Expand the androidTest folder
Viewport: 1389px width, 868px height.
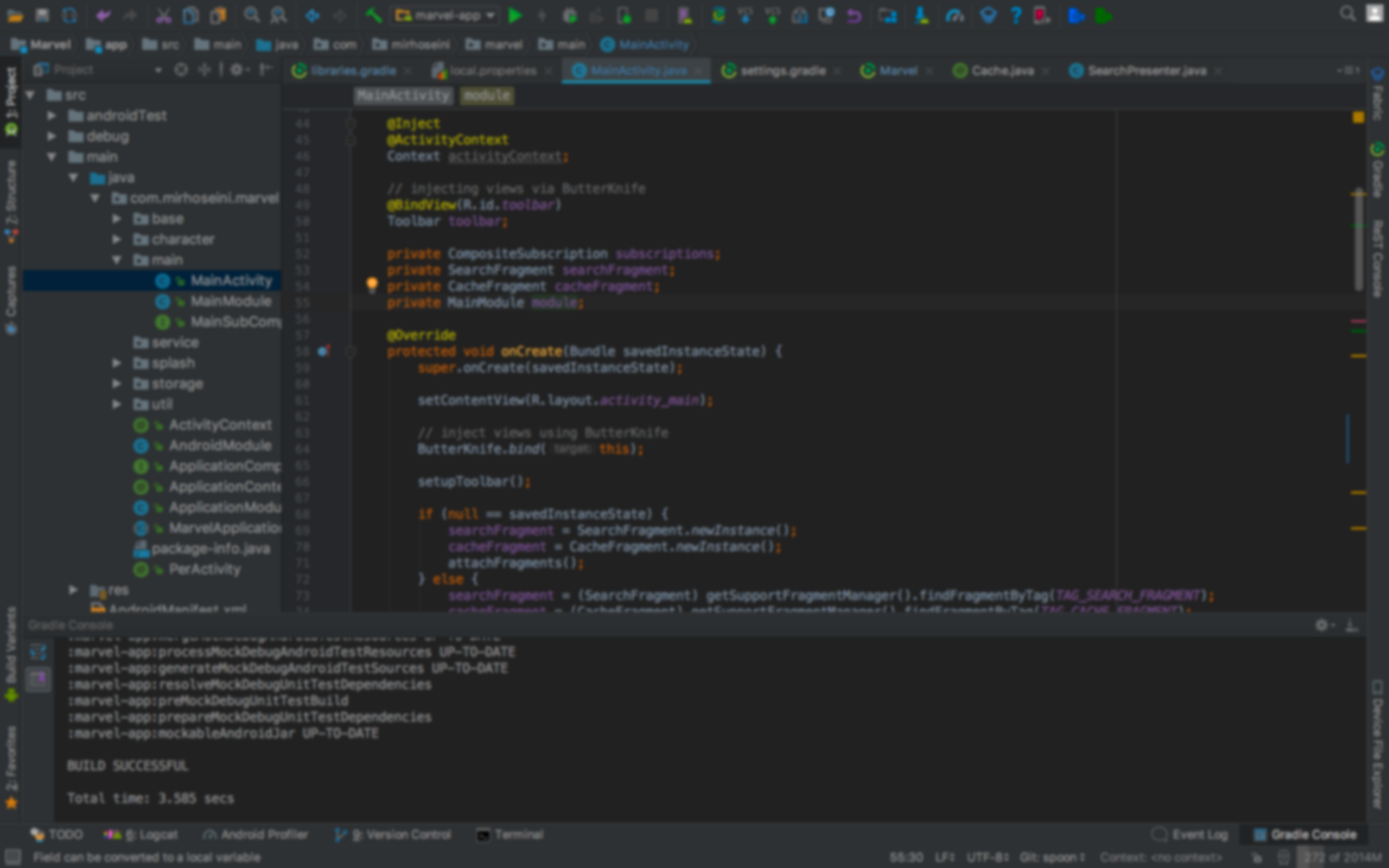tap(52, 116)
